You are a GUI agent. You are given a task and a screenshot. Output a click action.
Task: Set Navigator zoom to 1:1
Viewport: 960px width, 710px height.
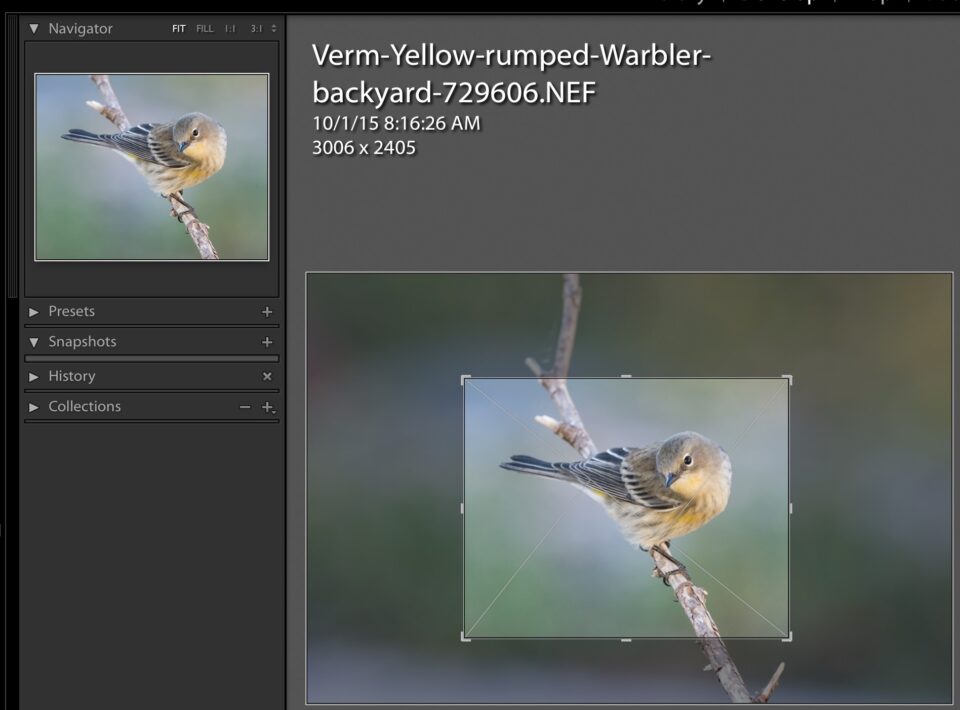(231, 29)
